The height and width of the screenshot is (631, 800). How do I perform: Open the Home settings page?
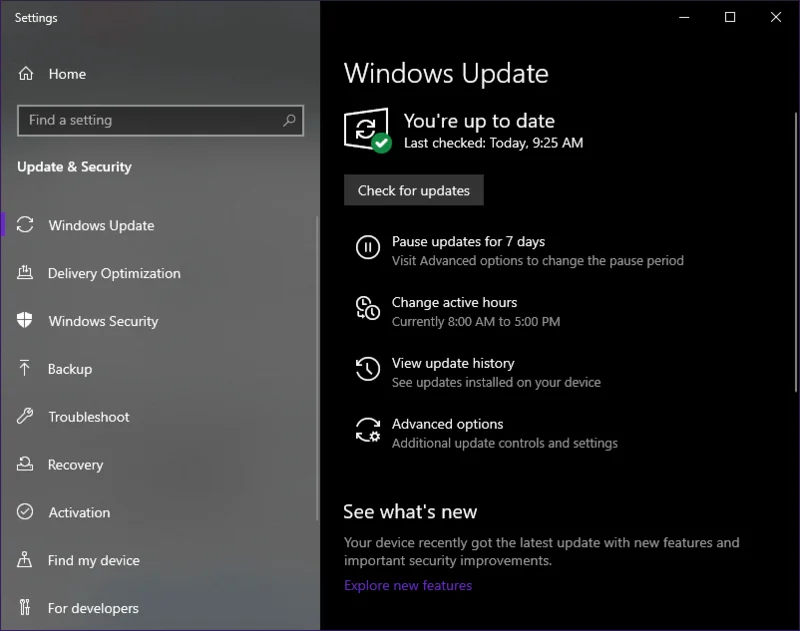pos(67,74)
